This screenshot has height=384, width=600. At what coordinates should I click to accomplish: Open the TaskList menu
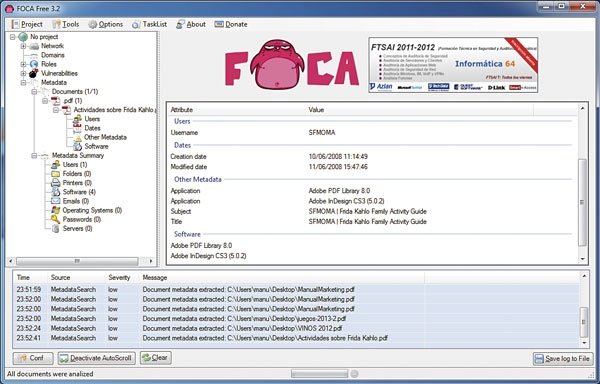(150, 24)
